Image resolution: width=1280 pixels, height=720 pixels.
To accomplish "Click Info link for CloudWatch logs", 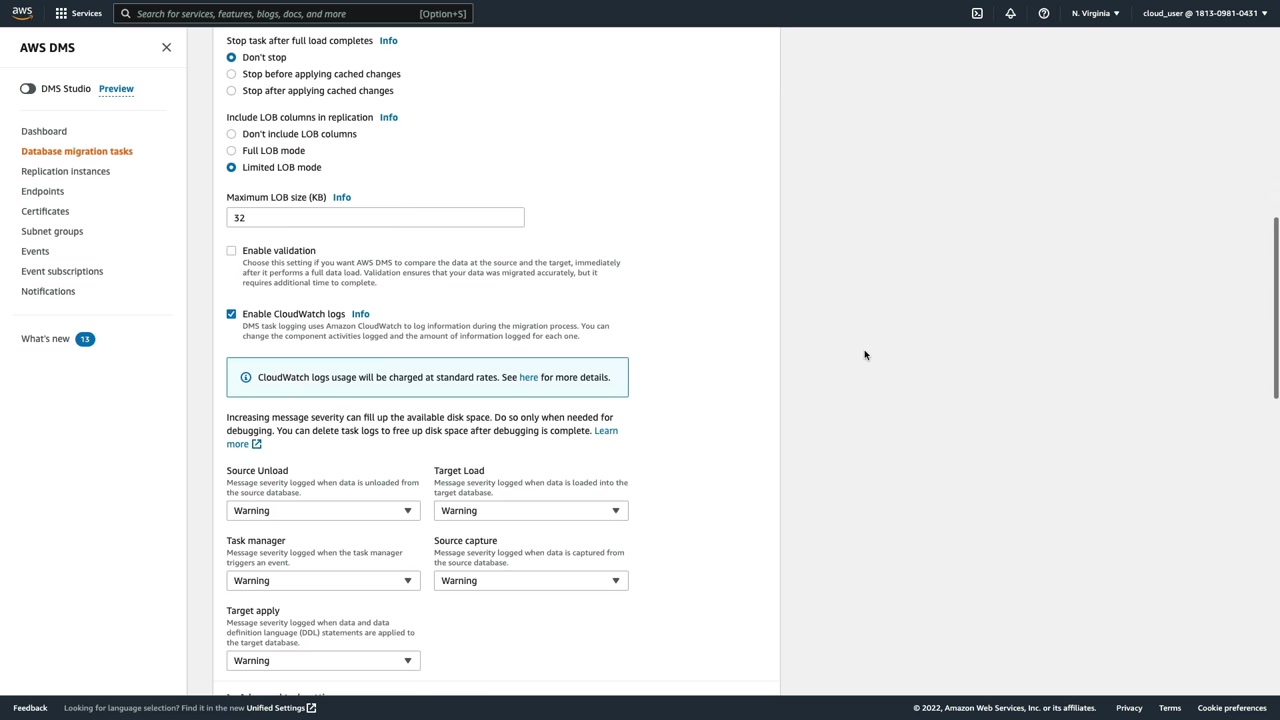I will (x=360, y=314).
